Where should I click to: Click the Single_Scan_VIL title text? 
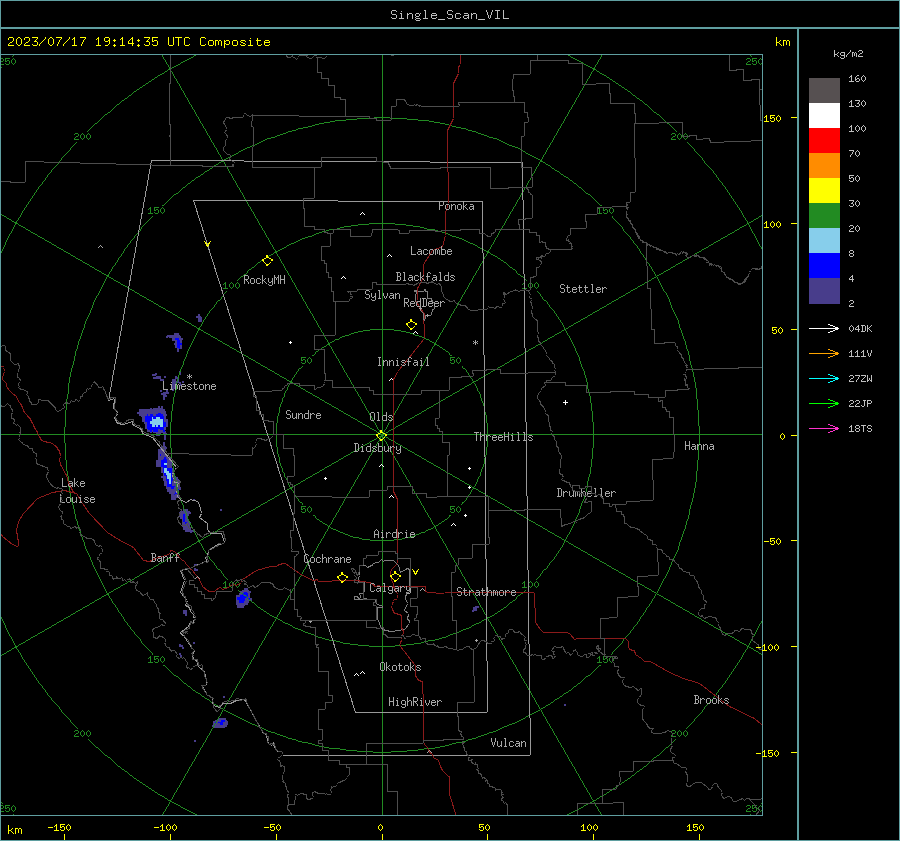tap(449, 15)
